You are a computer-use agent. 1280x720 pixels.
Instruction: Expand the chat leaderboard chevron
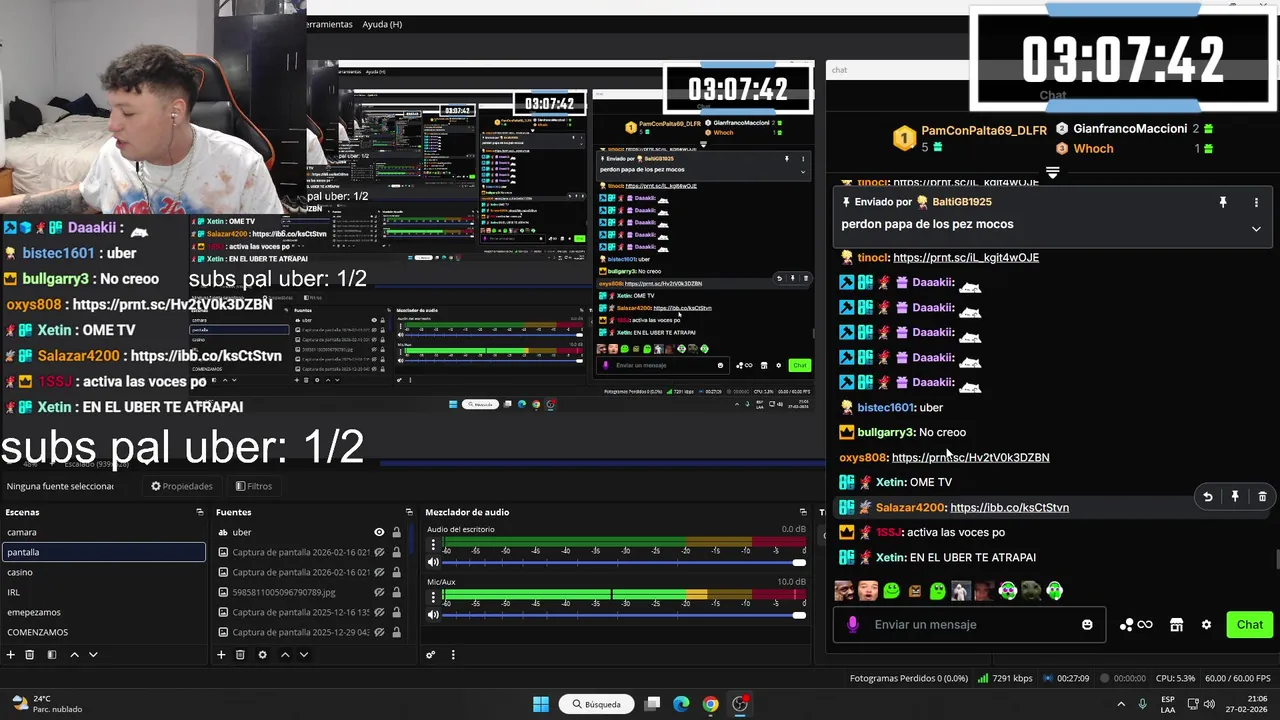(x=1052, y=173)
